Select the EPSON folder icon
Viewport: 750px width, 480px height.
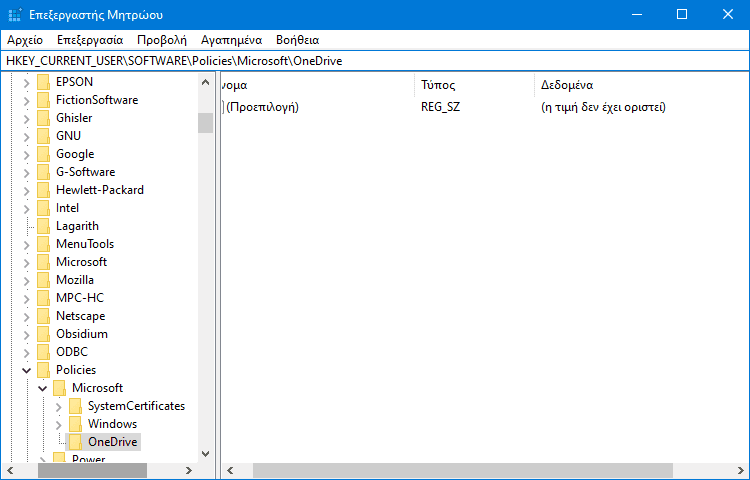[44, 82]
